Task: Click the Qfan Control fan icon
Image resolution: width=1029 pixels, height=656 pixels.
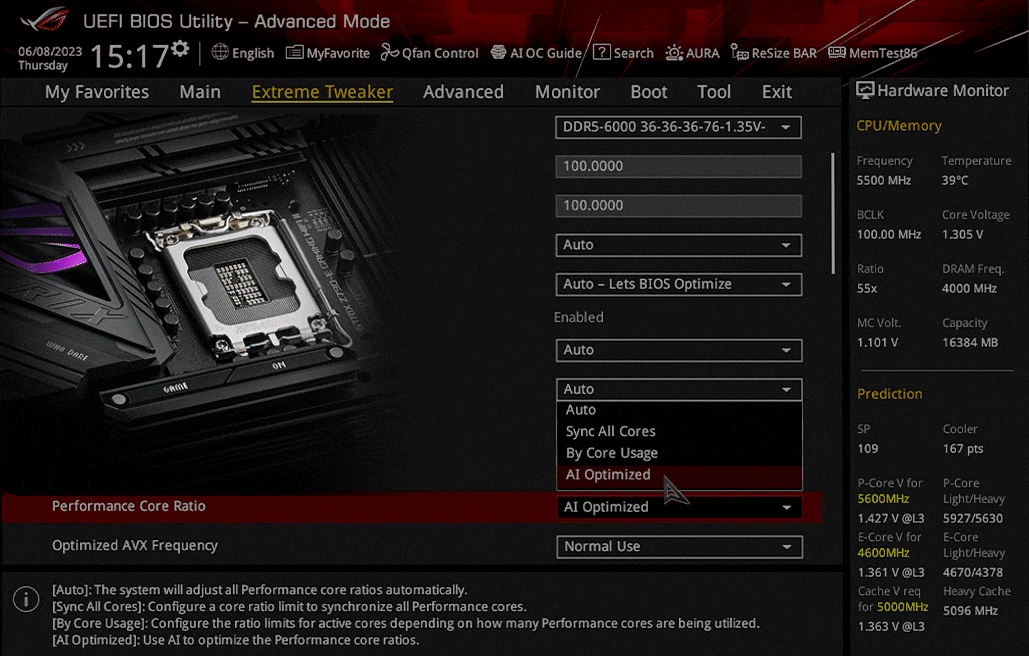Action: 390,52
